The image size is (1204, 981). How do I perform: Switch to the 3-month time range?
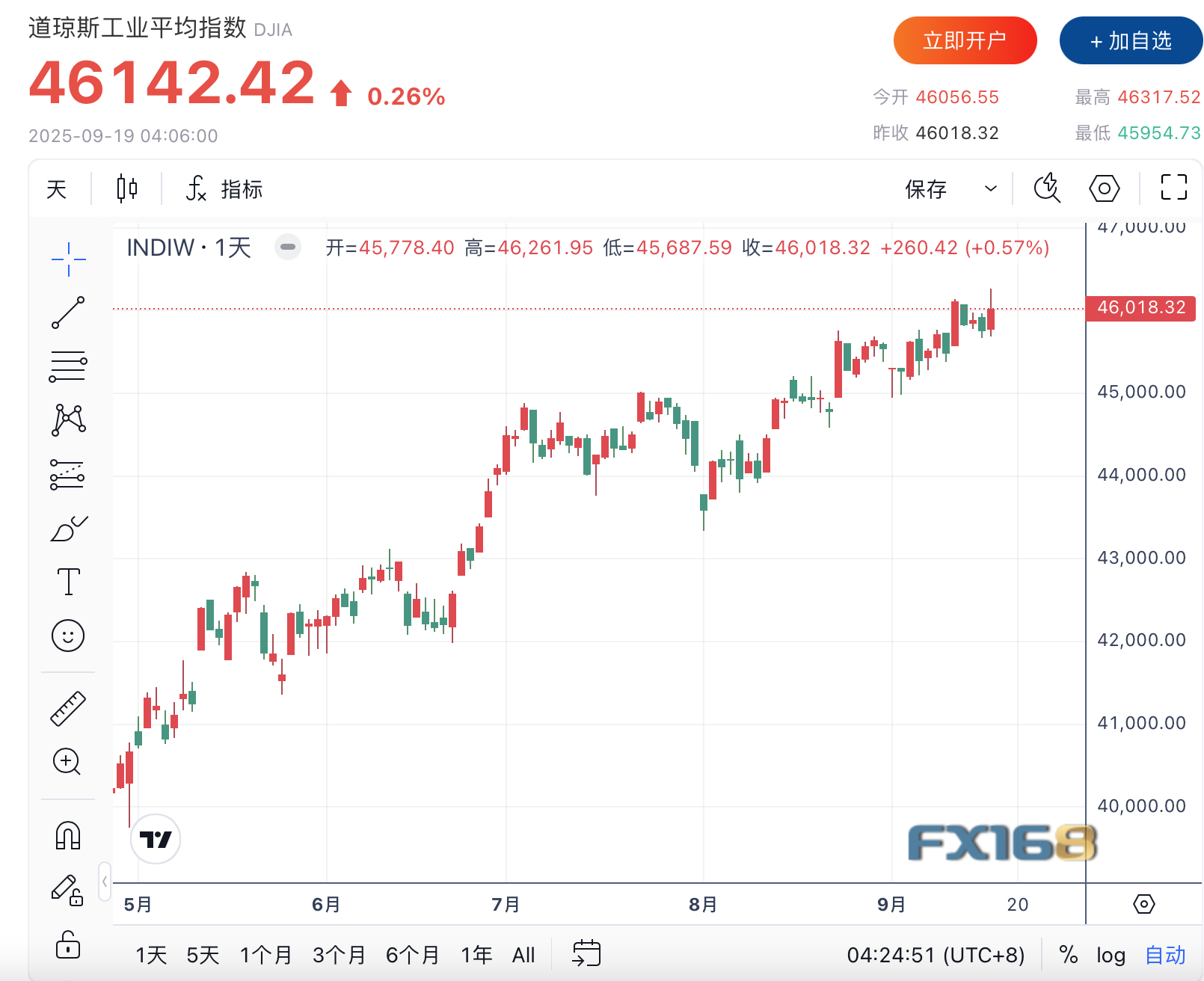[339, 955]
